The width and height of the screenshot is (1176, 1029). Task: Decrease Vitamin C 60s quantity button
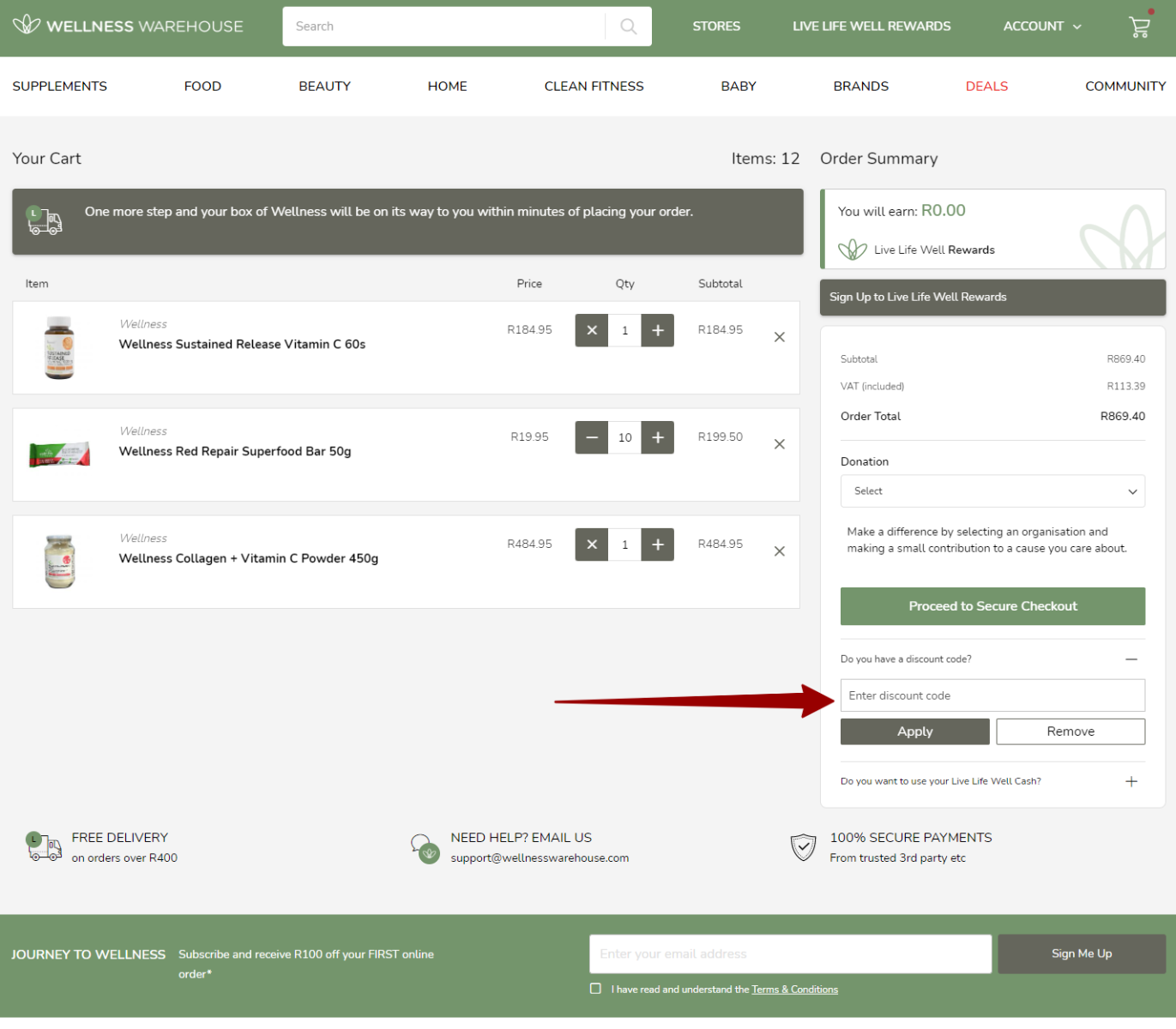click(592, 330)
